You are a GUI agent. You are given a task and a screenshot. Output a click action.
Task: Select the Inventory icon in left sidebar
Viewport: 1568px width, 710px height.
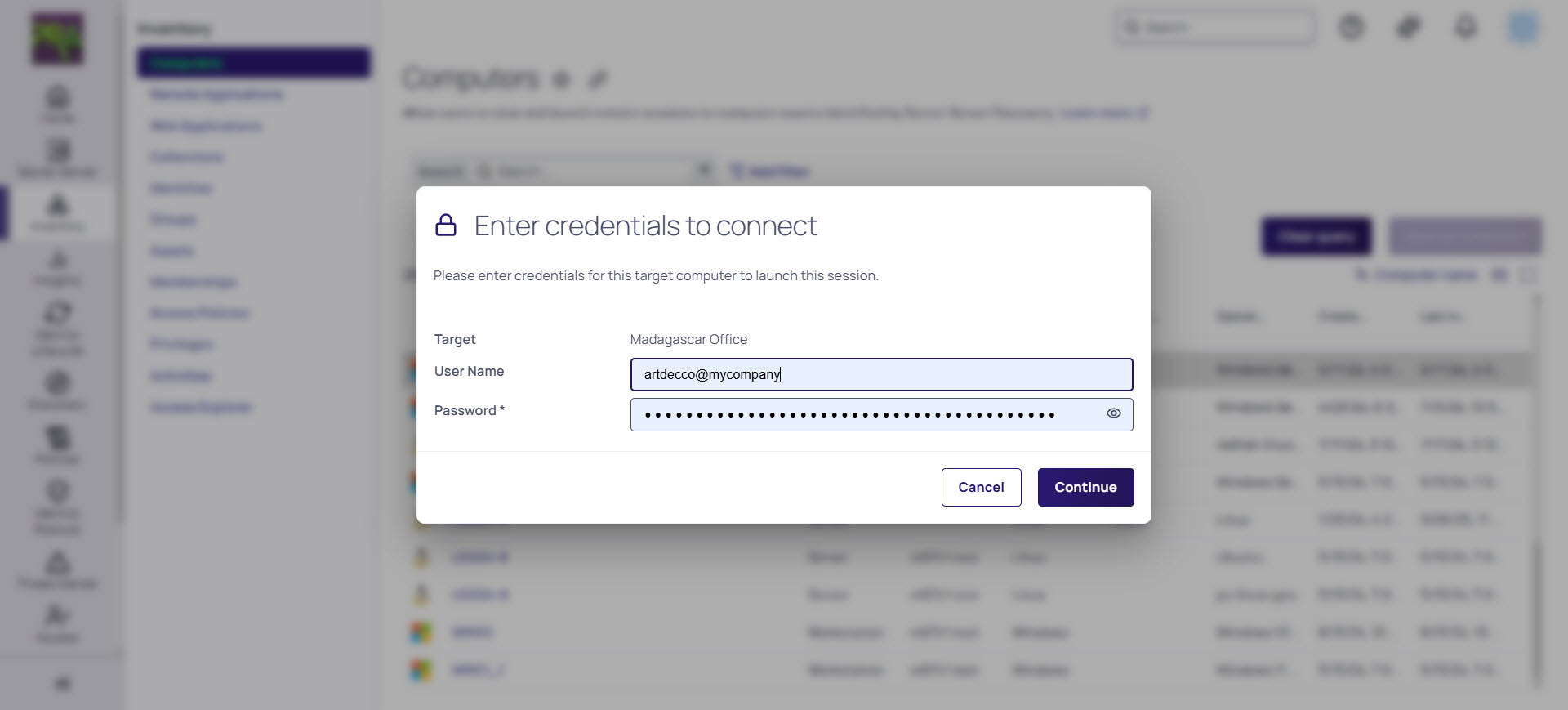point(57,212)
